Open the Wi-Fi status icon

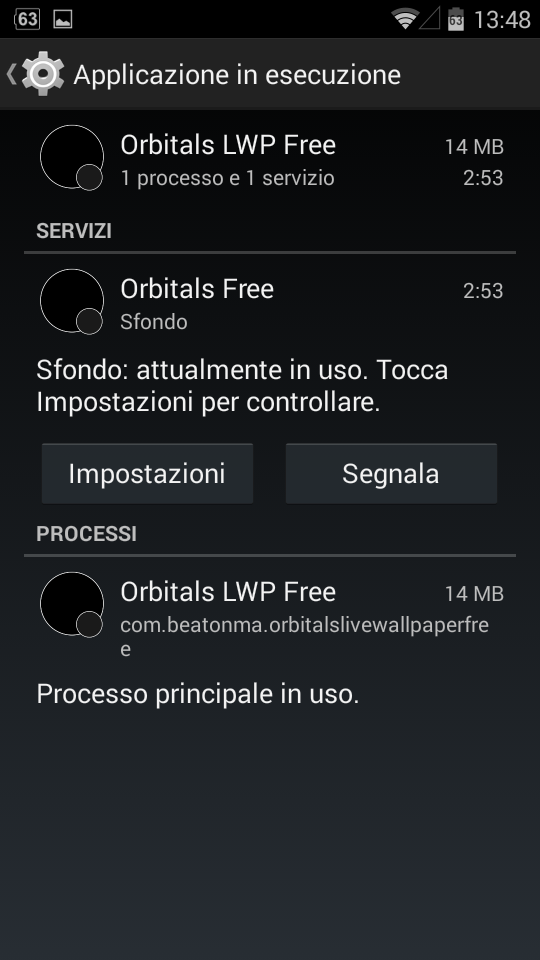click(405, 19)
